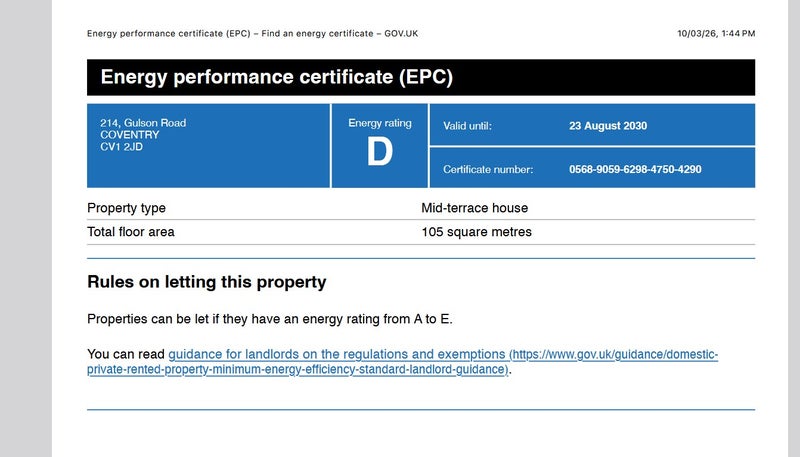The image size is (800, 457).
Task: Click the Mid-terrace house value
Action: coord(474,208)
